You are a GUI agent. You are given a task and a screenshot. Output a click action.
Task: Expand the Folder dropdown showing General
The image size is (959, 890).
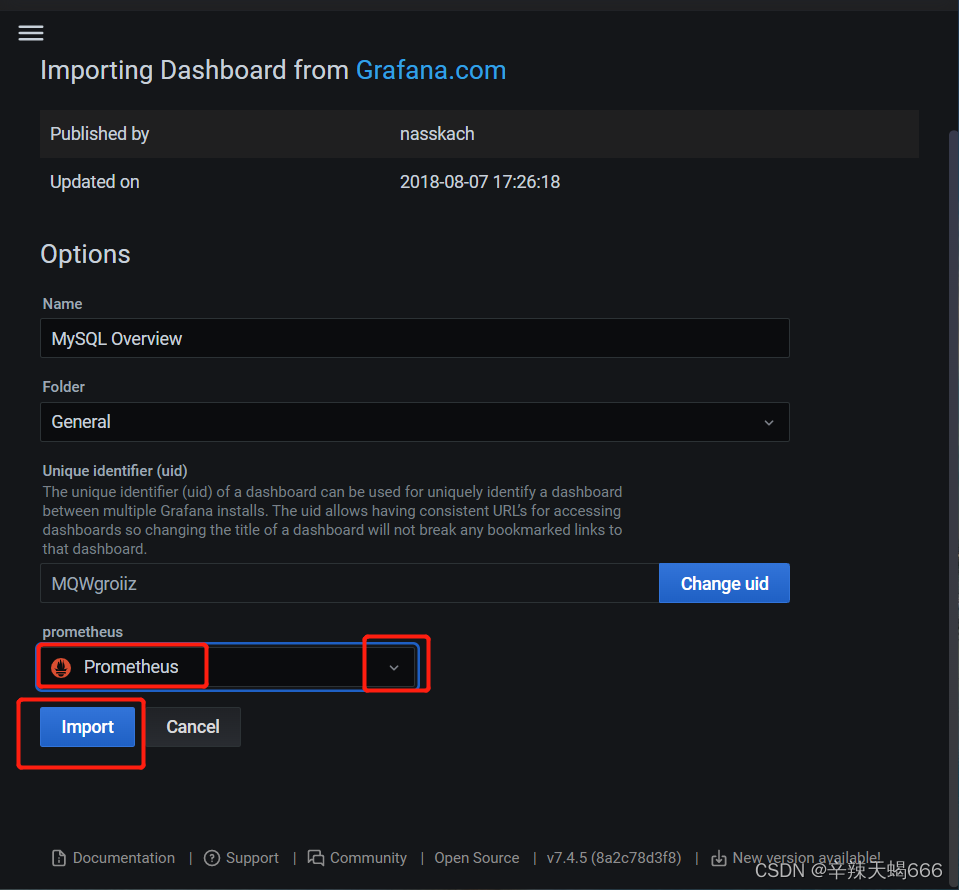(415, 422)
